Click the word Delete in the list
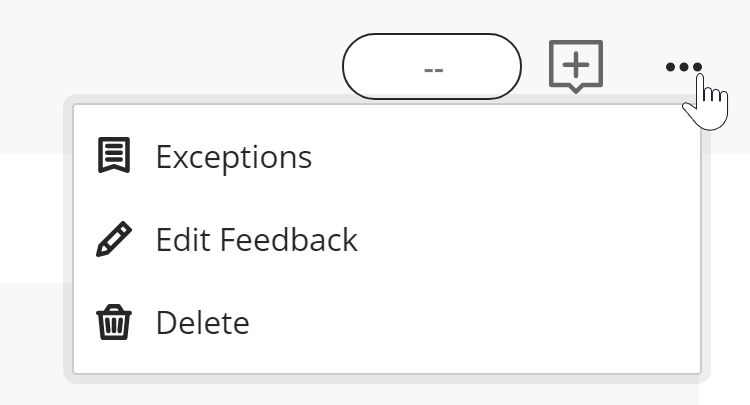Image resolution: width=750 pixels, height=405 pixels. point(202,323)
